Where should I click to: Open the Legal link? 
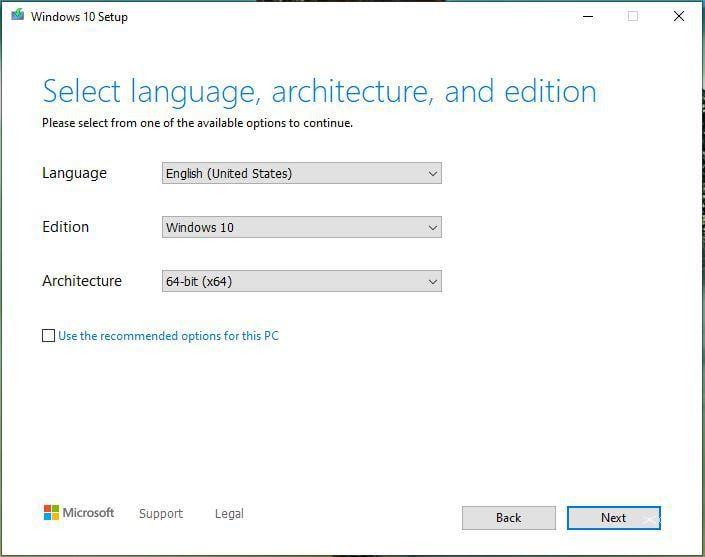click(x=229, y=514)
